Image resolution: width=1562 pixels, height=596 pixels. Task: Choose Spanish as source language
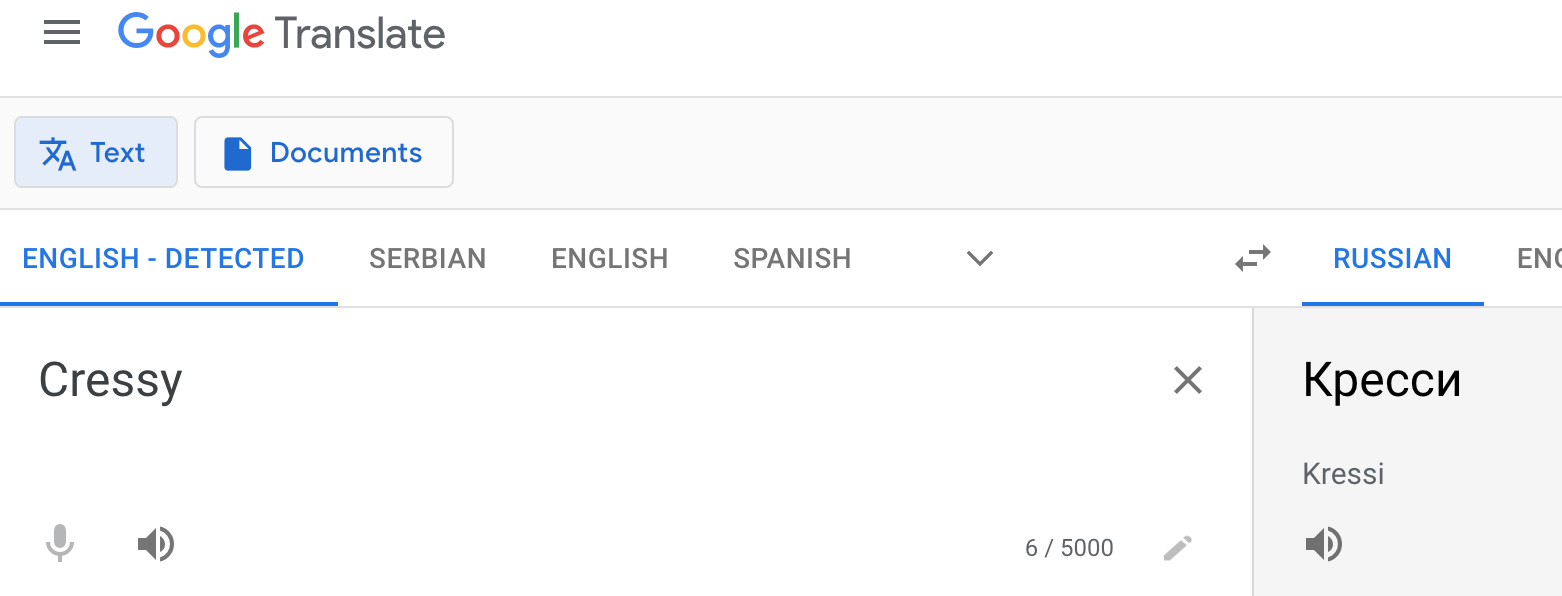point(792,258)
